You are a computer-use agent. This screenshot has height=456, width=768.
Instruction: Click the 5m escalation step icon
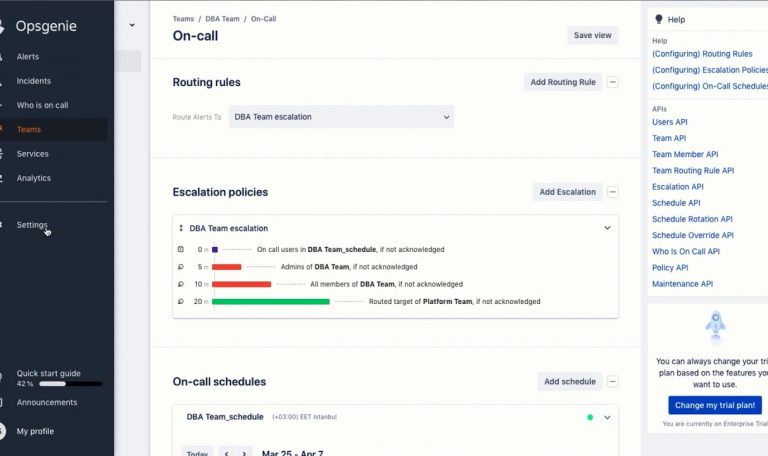(x=181, y=267)
